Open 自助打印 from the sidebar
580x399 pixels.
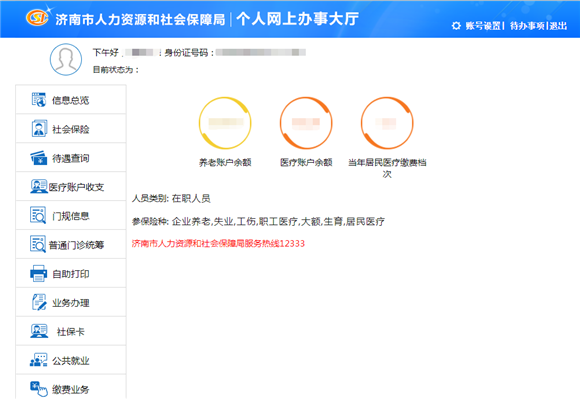pos(71,273)
